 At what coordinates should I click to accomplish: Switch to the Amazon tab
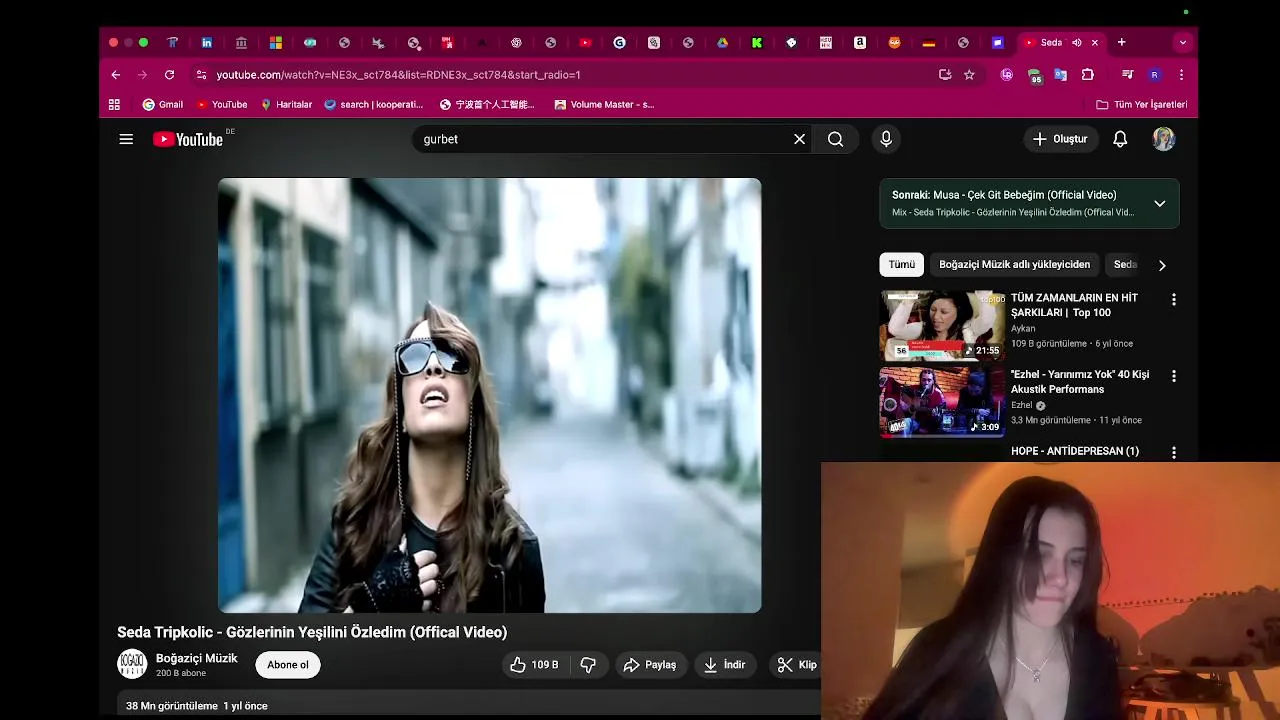pos(860,42)
